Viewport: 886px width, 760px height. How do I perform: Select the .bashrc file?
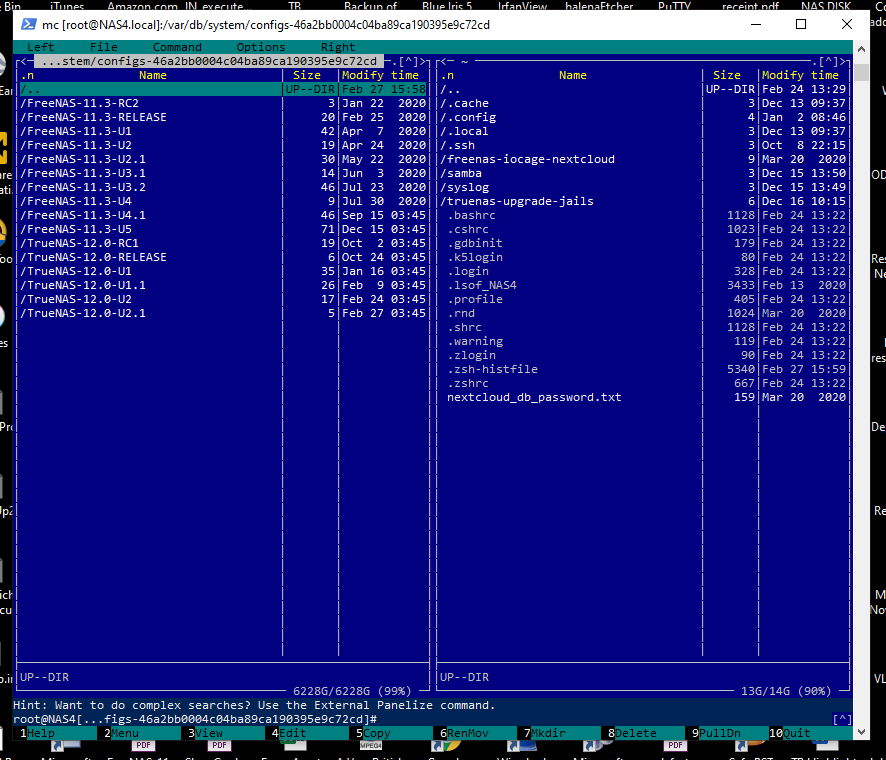click(x=643, y=215)
